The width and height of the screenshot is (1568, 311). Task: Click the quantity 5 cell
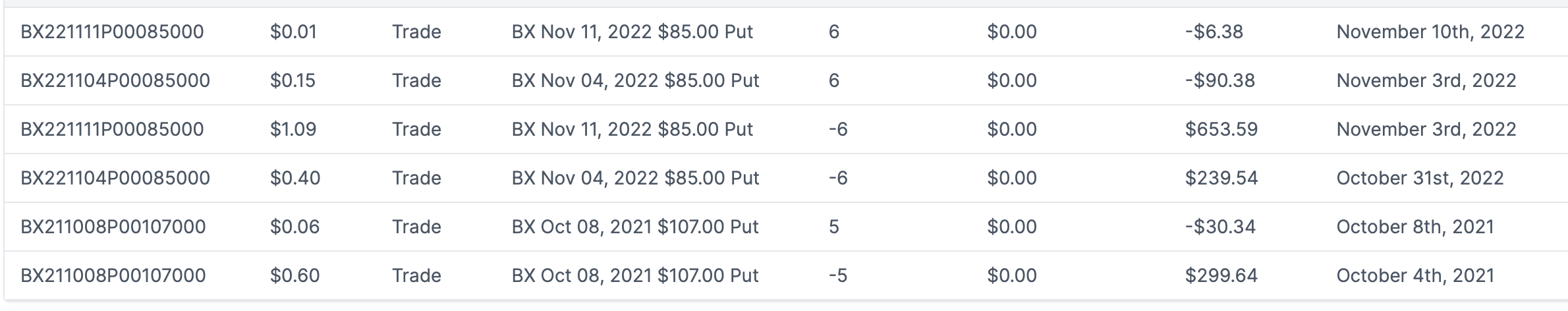click(x=833, y=227)
